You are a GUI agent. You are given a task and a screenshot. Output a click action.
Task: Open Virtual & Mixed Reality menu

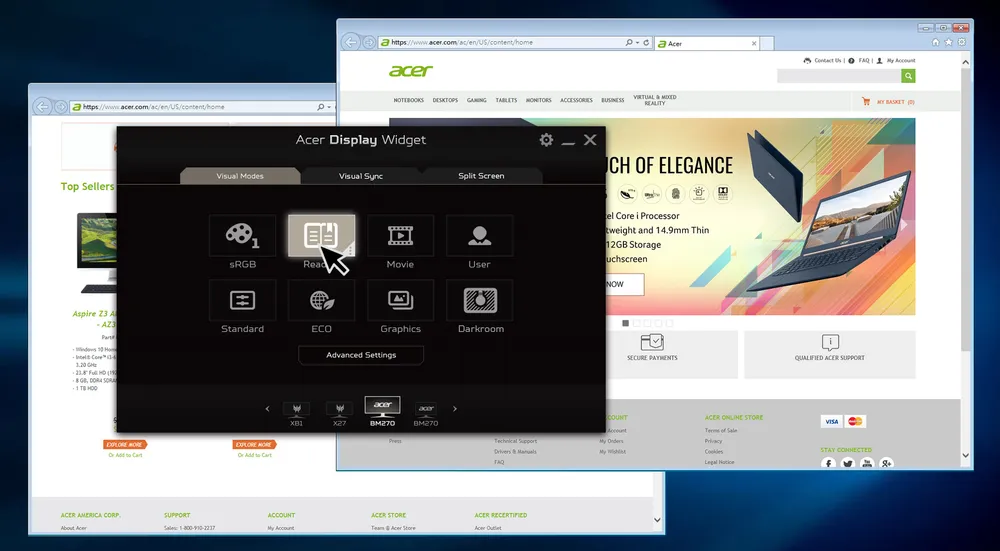click(654, 100)
